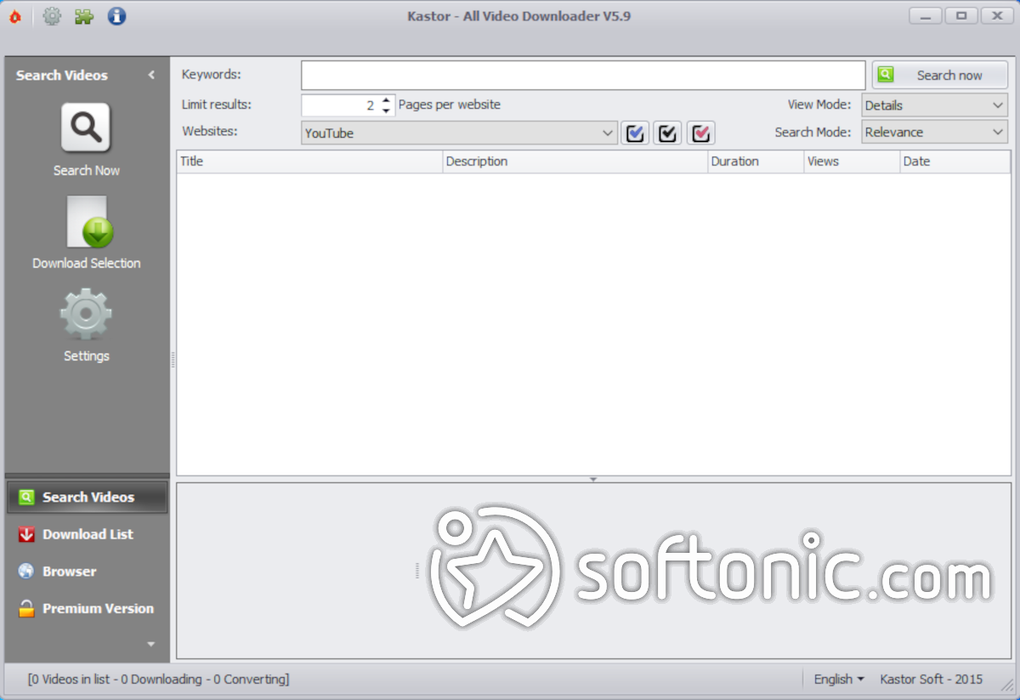
Task: Minimize the Kastor window
Action: (x=925, y=16)
